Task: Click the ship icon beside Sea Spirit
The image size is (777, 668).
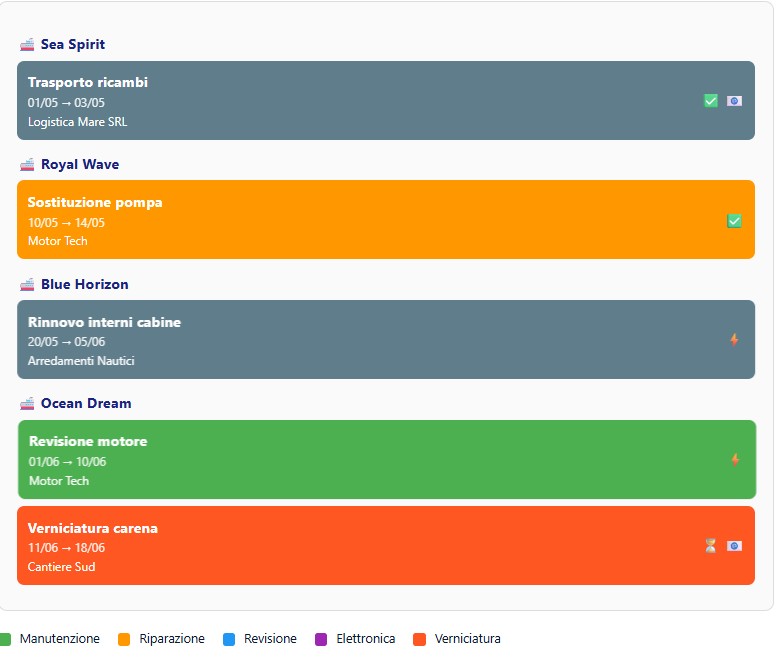Action: point(27,45)
